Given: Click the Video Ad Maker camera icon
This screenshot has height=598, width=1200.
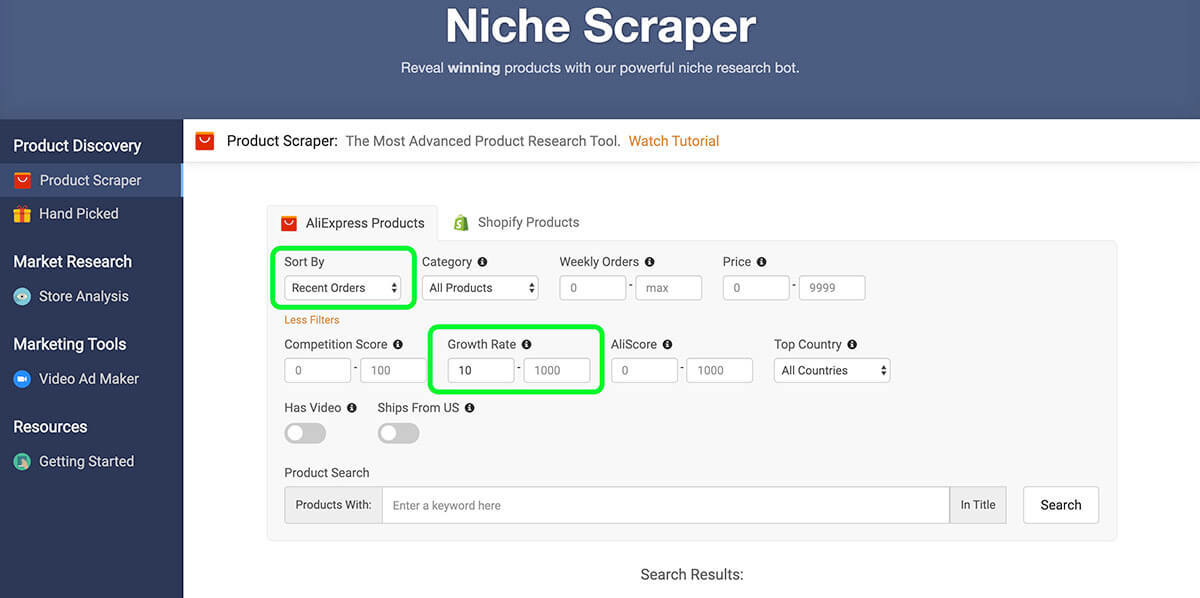Looking at the screenshot, I should [22, 379].
